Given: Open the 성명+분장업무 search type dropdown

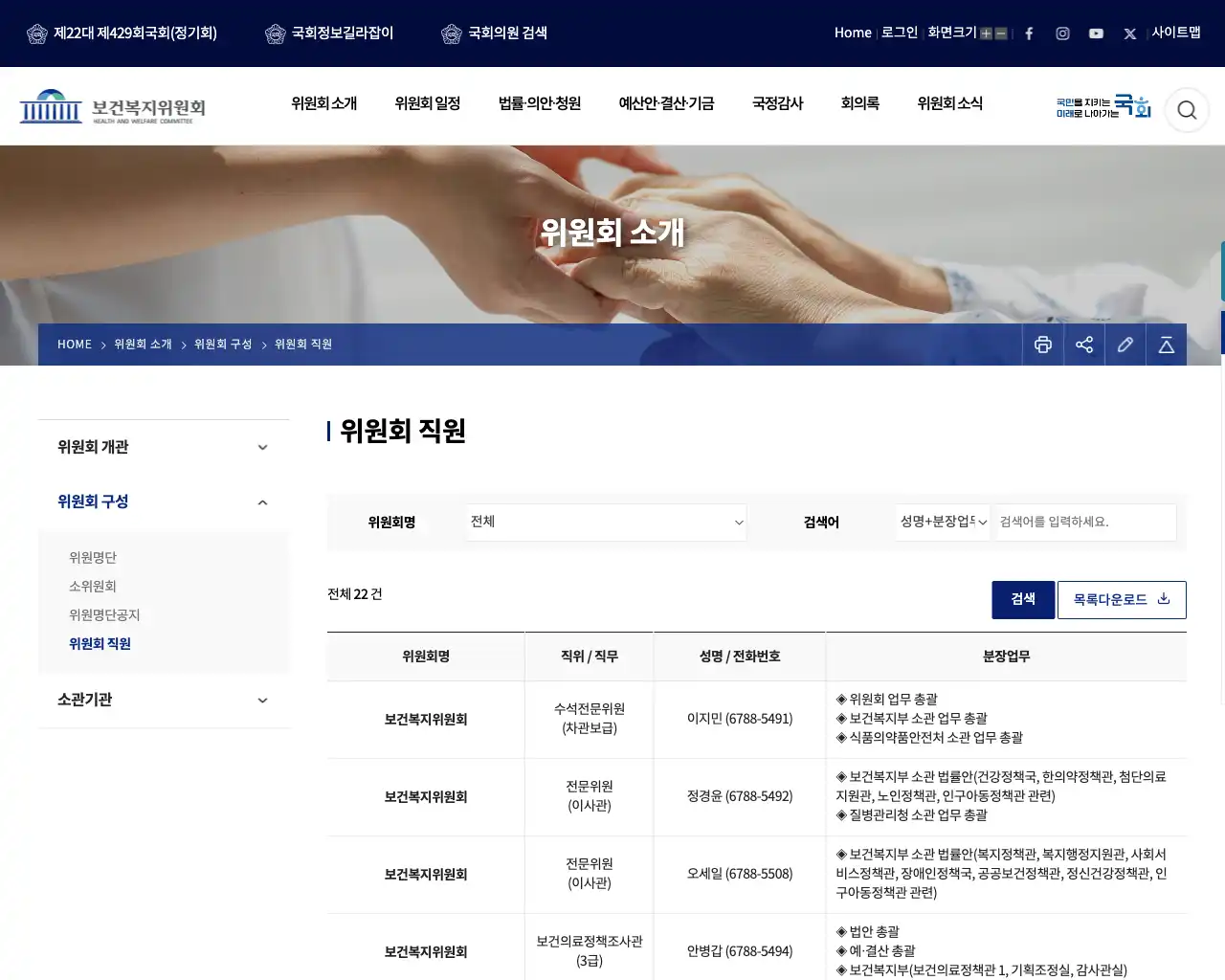Looking at the screenshot, I should pyautogui.click(x=944, y=523).
